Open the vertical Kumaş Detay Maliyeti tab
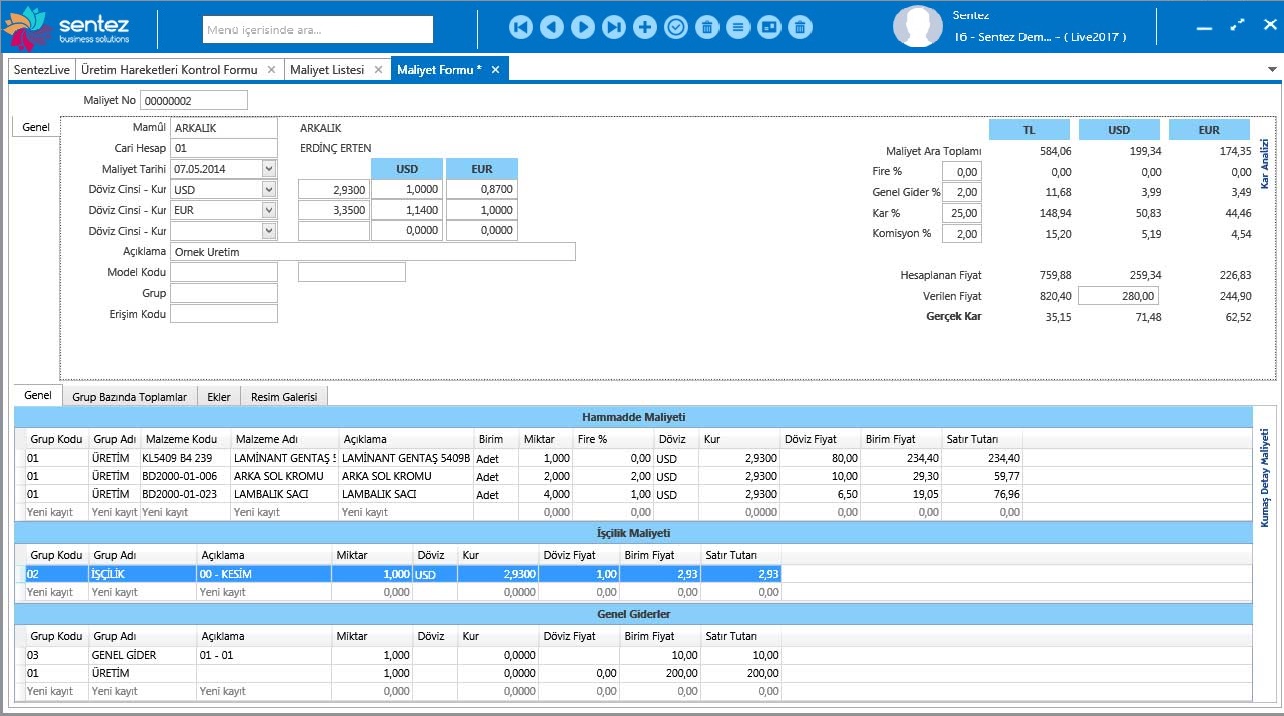Screen dimensions: 1284x716 click(1265, 477)
